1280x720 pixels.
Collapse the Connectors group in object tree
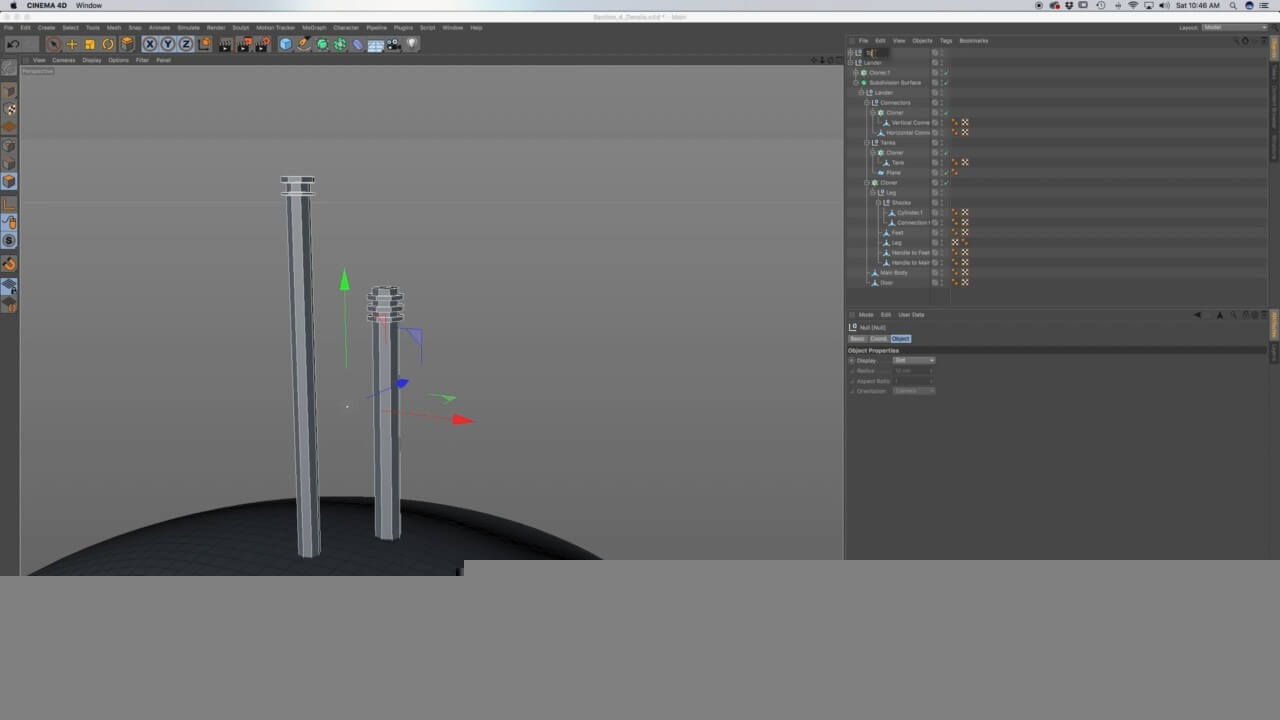click(867, 103)
